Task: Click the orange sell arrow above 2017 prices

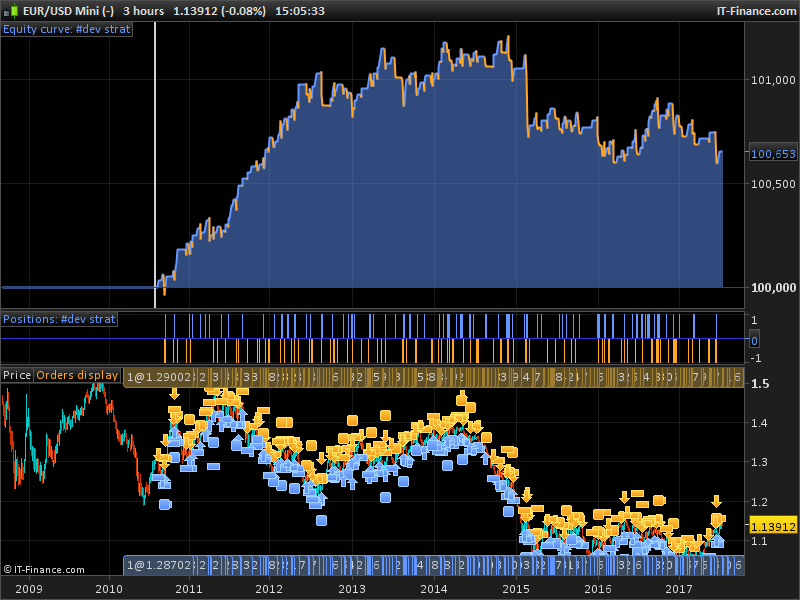Action: pos(716,501)
